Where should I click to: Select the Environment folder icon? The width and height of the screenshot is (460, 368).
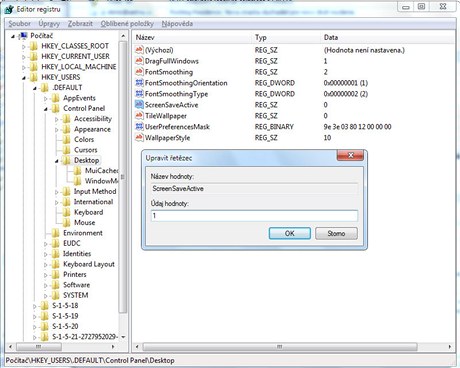click(x=56, y=233)
